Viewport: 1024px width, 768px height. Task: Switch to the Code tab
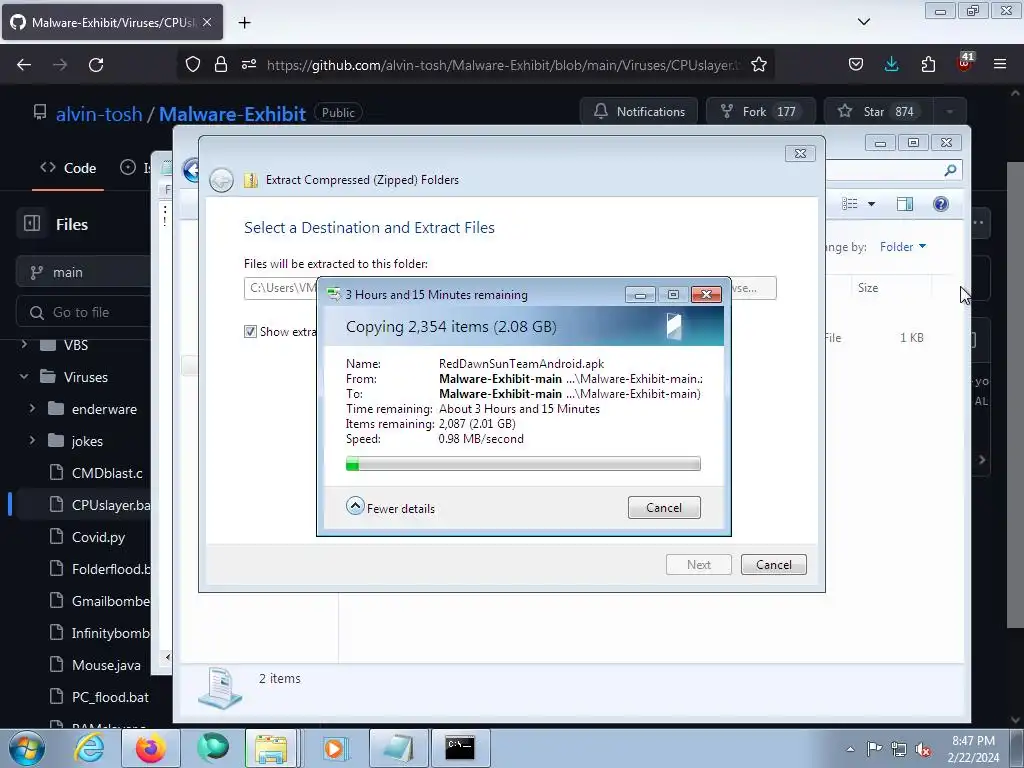[x=68, y=168]
